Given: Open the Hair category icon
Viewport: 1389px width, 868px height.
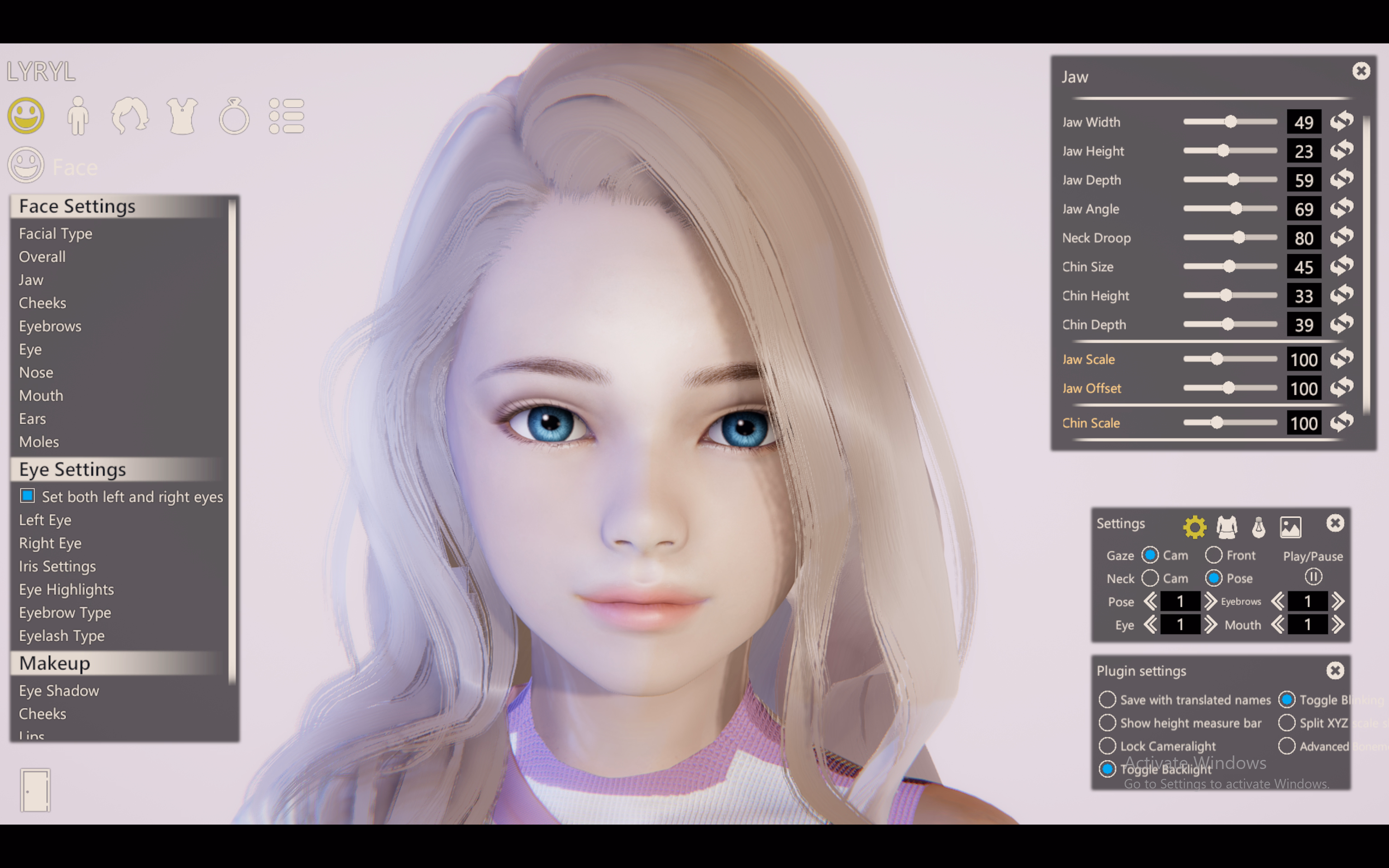Looking at the screenshot, I should click(x=130, y=115).
